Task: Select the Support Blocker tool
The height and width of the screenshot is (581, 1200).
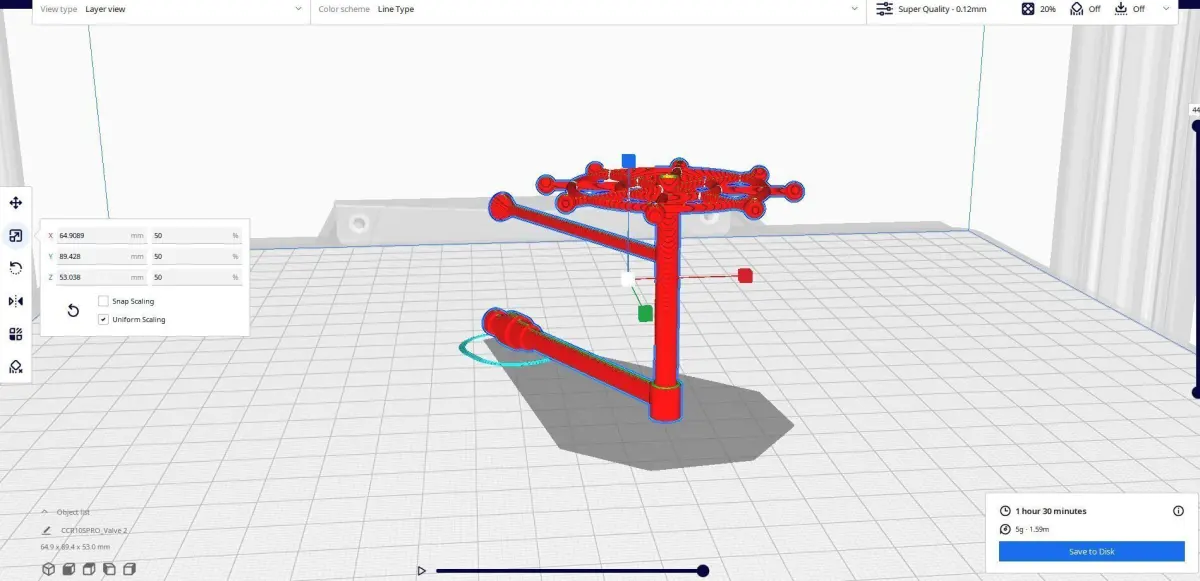Action: 16,367
